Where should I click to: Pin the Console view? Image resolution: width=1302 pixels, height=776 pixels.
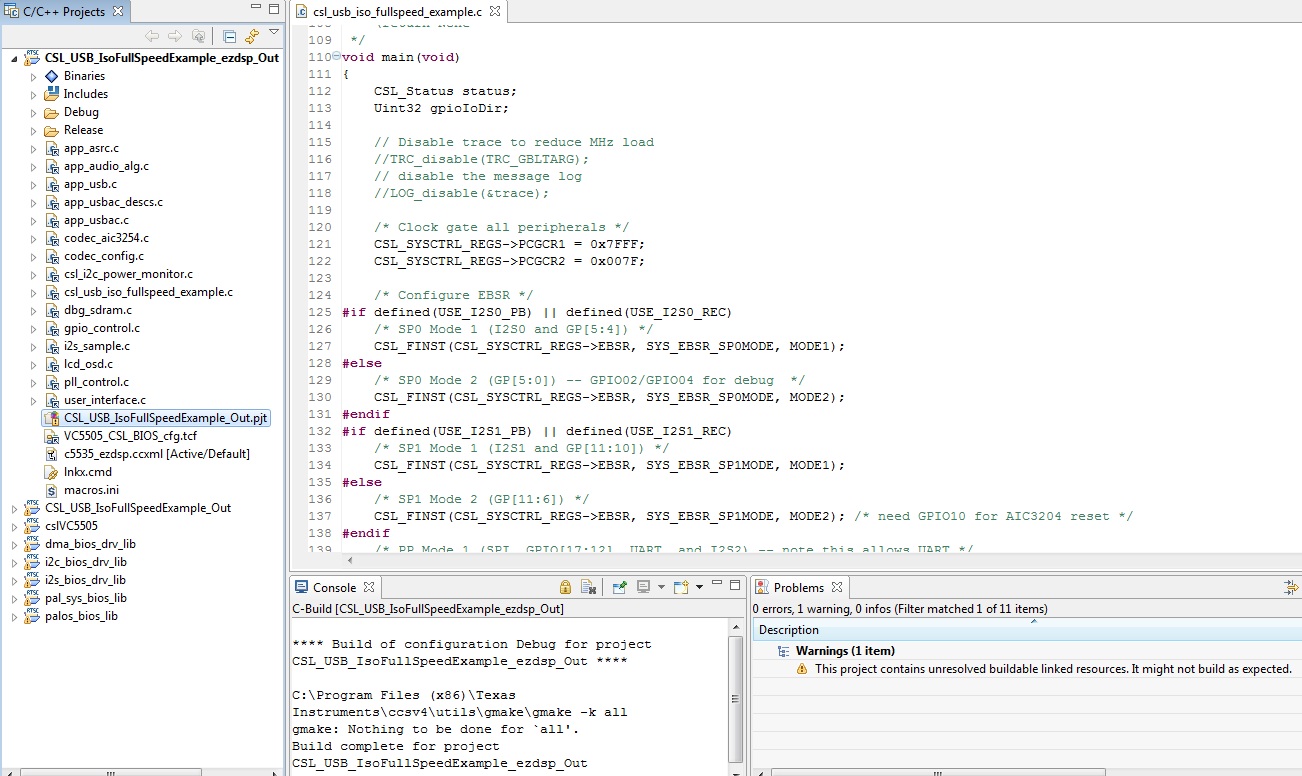tap(619, 587)
